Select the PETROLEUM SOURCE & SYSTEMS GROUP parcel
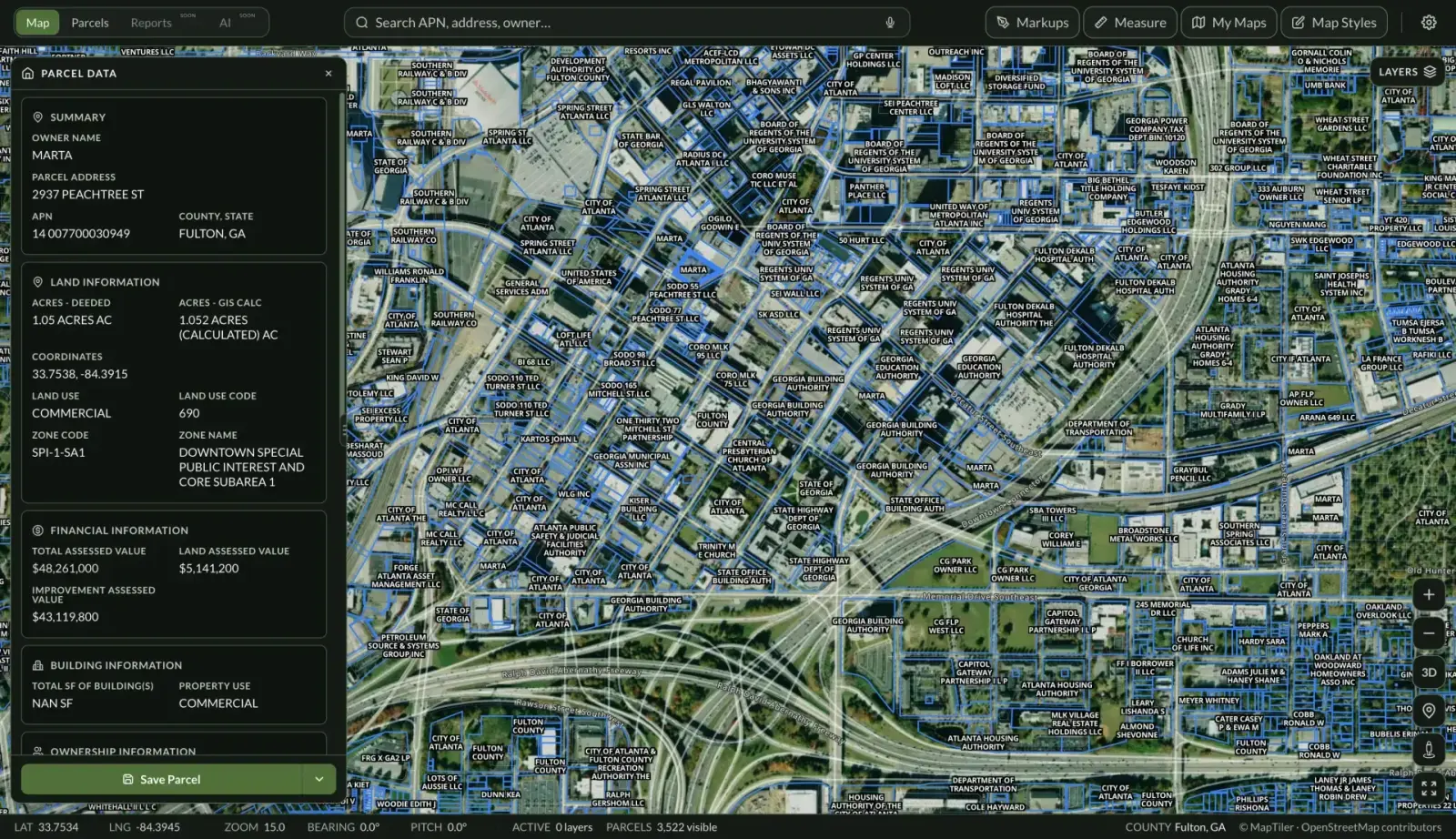1456x839 pixels. pos(403,646)
